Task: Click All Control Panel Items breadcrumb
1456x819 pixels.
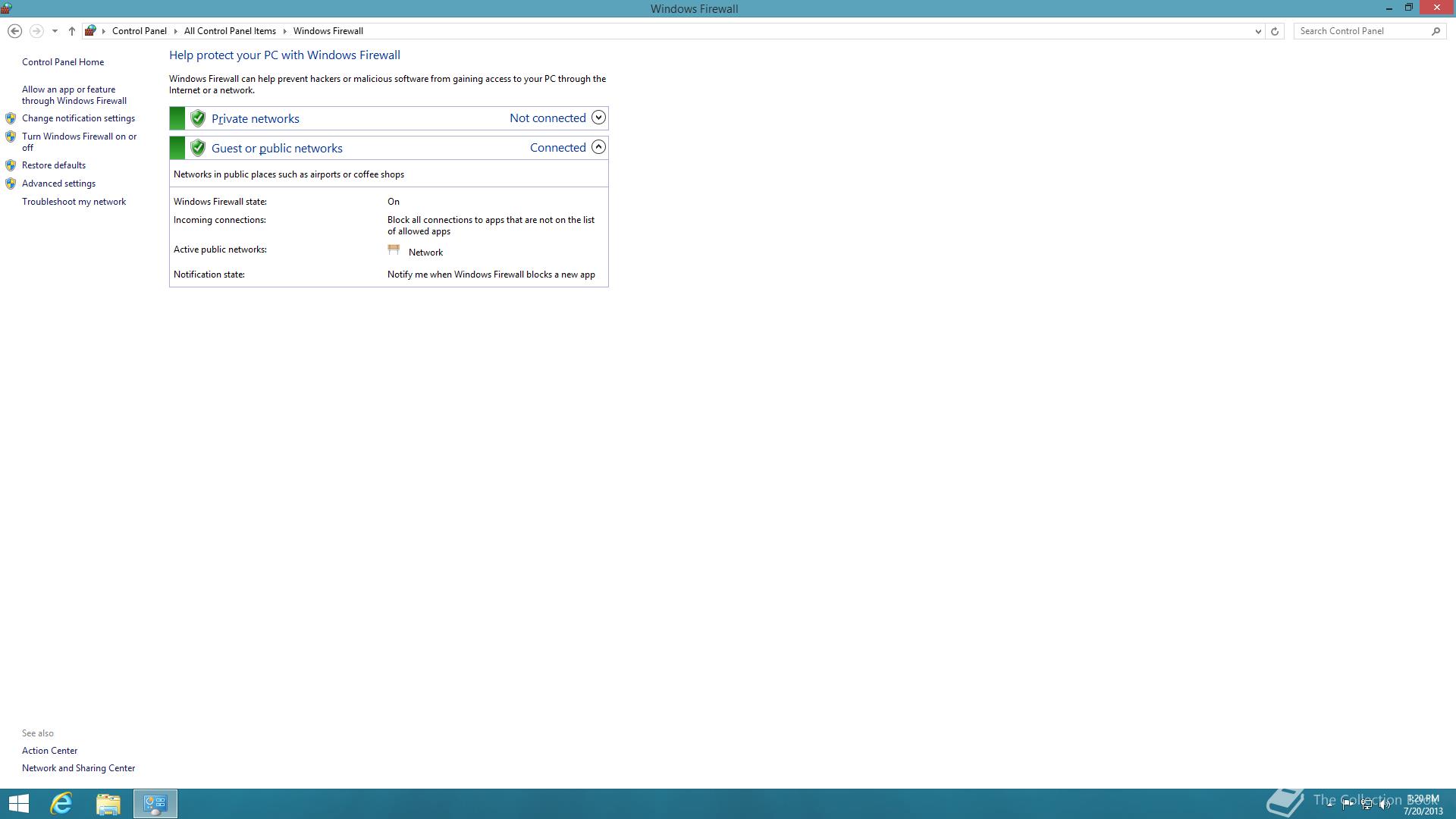Action: tap(230, 31)
